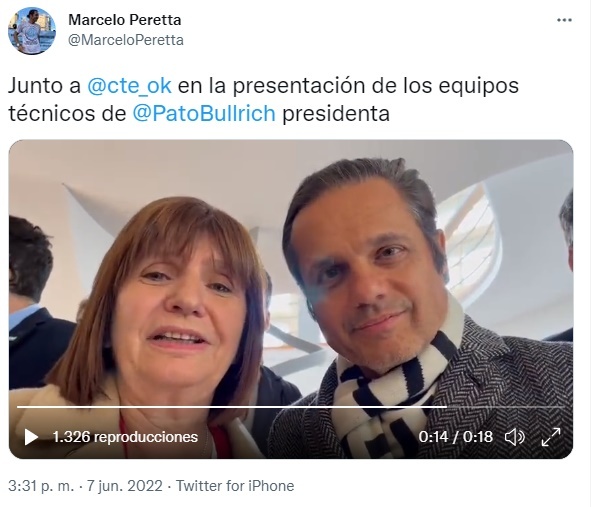Viewport: 599px width, 507px height.
Task: Click the 0:14 / 0:18 time display
Action: pyautogui.click(x=455, y=437)
